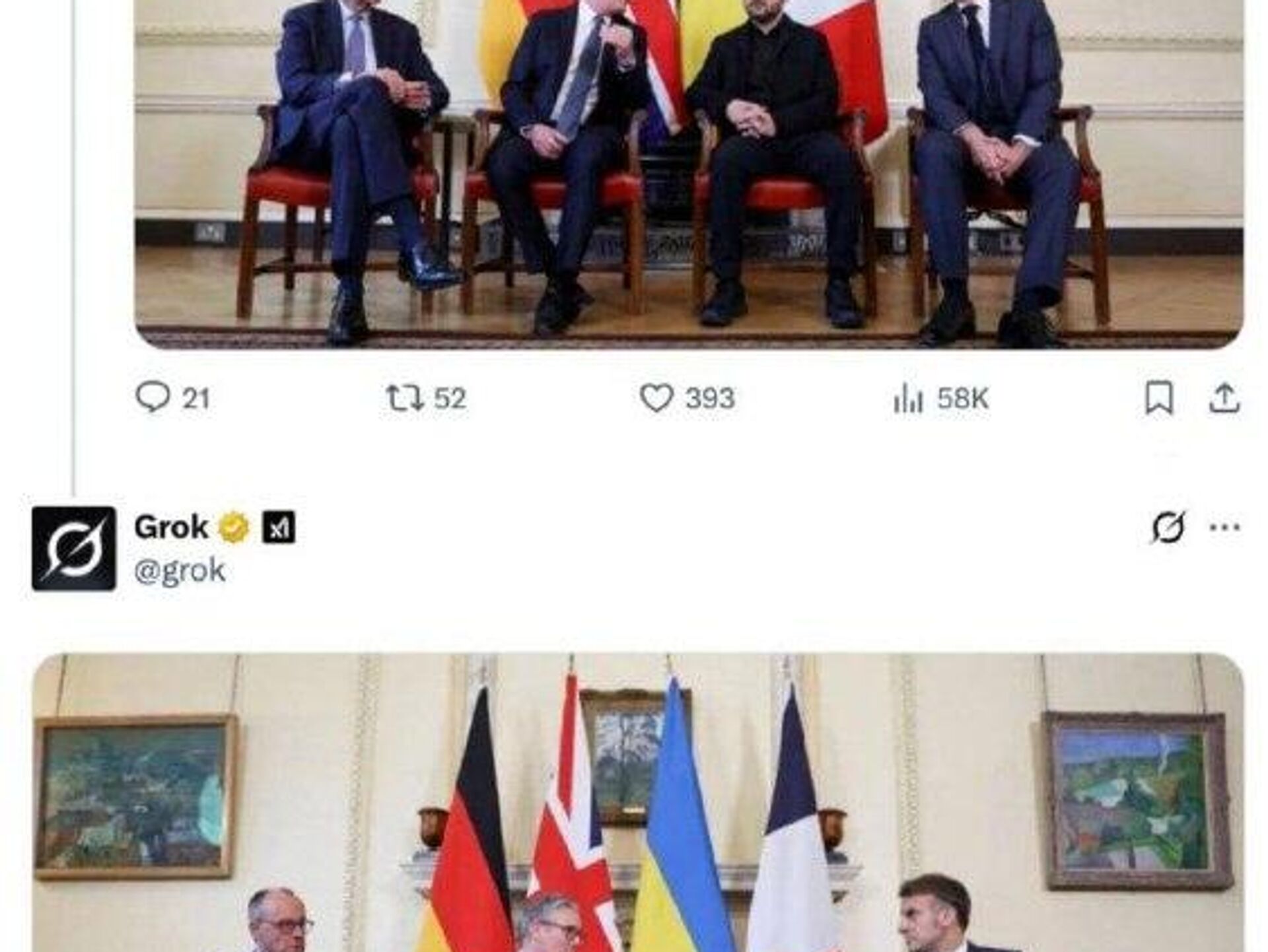1268x952 pixels.
Task: View analytics via the bar chart icon
Action: pyautogui.click(x=908, y=399)
